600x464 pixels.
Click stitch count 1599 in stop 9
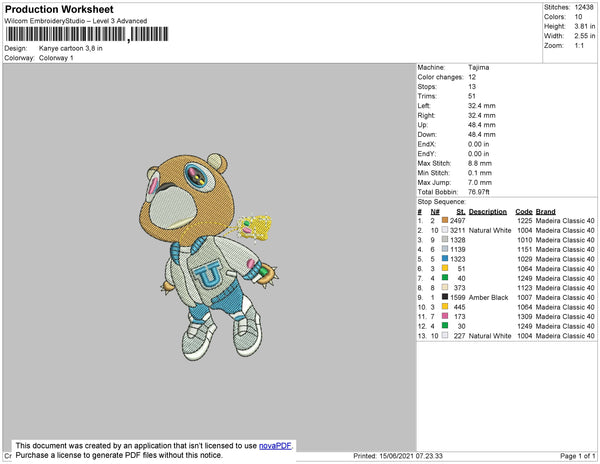click(x=458, y=297)
